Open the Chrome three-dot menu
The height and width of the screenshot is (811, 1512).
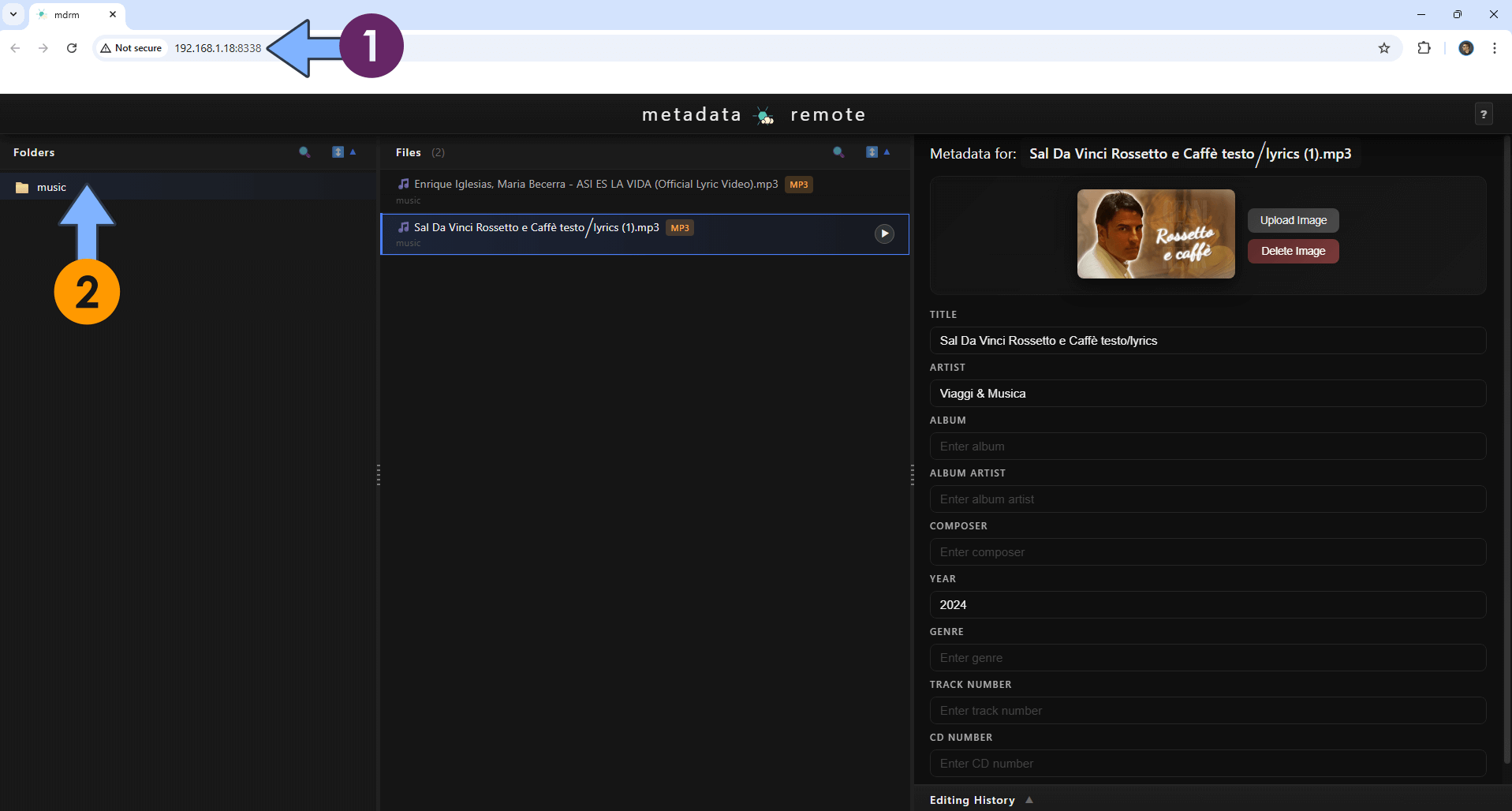click(1494, 48)
